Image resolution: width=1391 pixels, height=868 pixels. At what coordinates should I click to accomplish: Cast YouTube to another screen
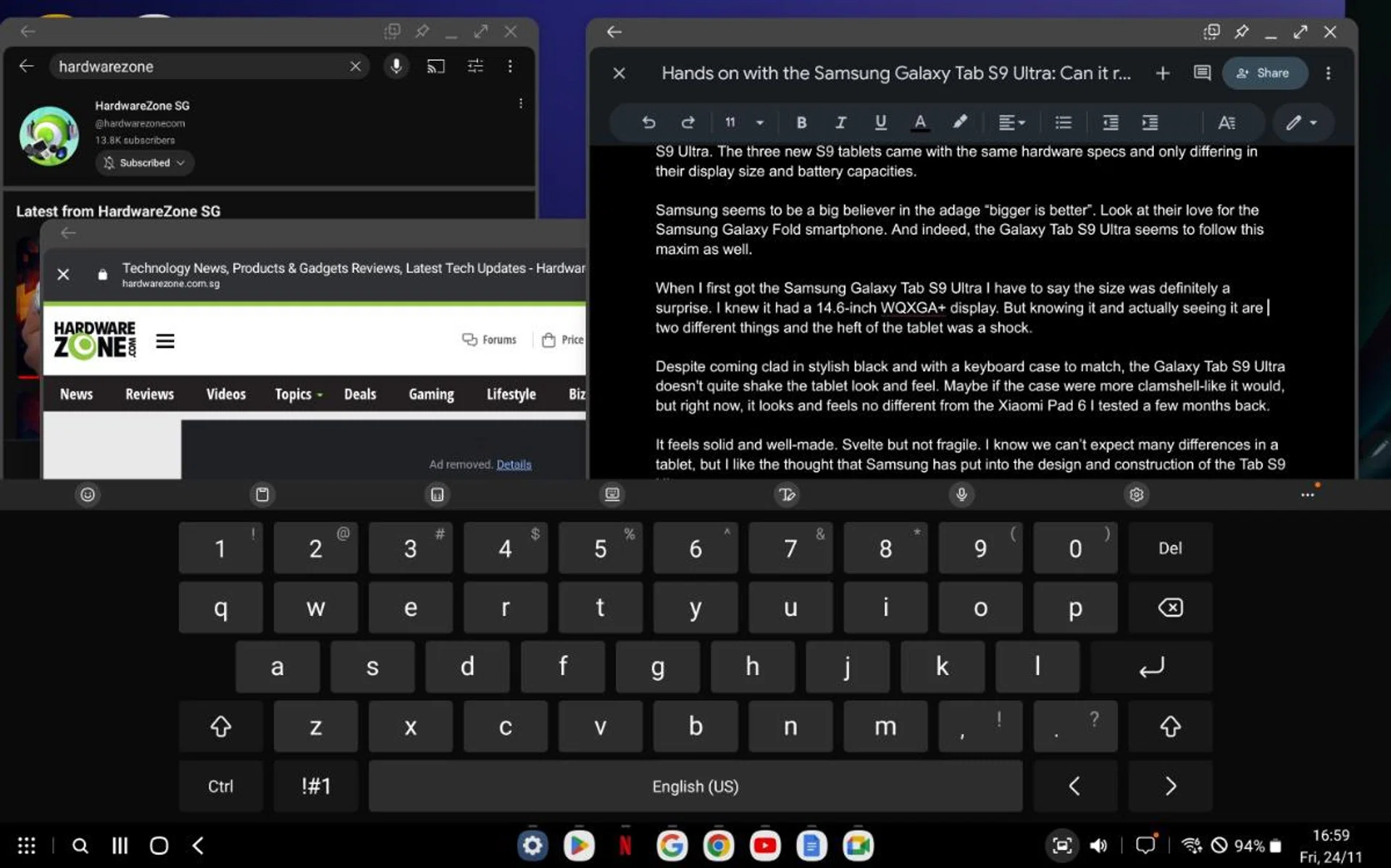[x=435, y=67]
